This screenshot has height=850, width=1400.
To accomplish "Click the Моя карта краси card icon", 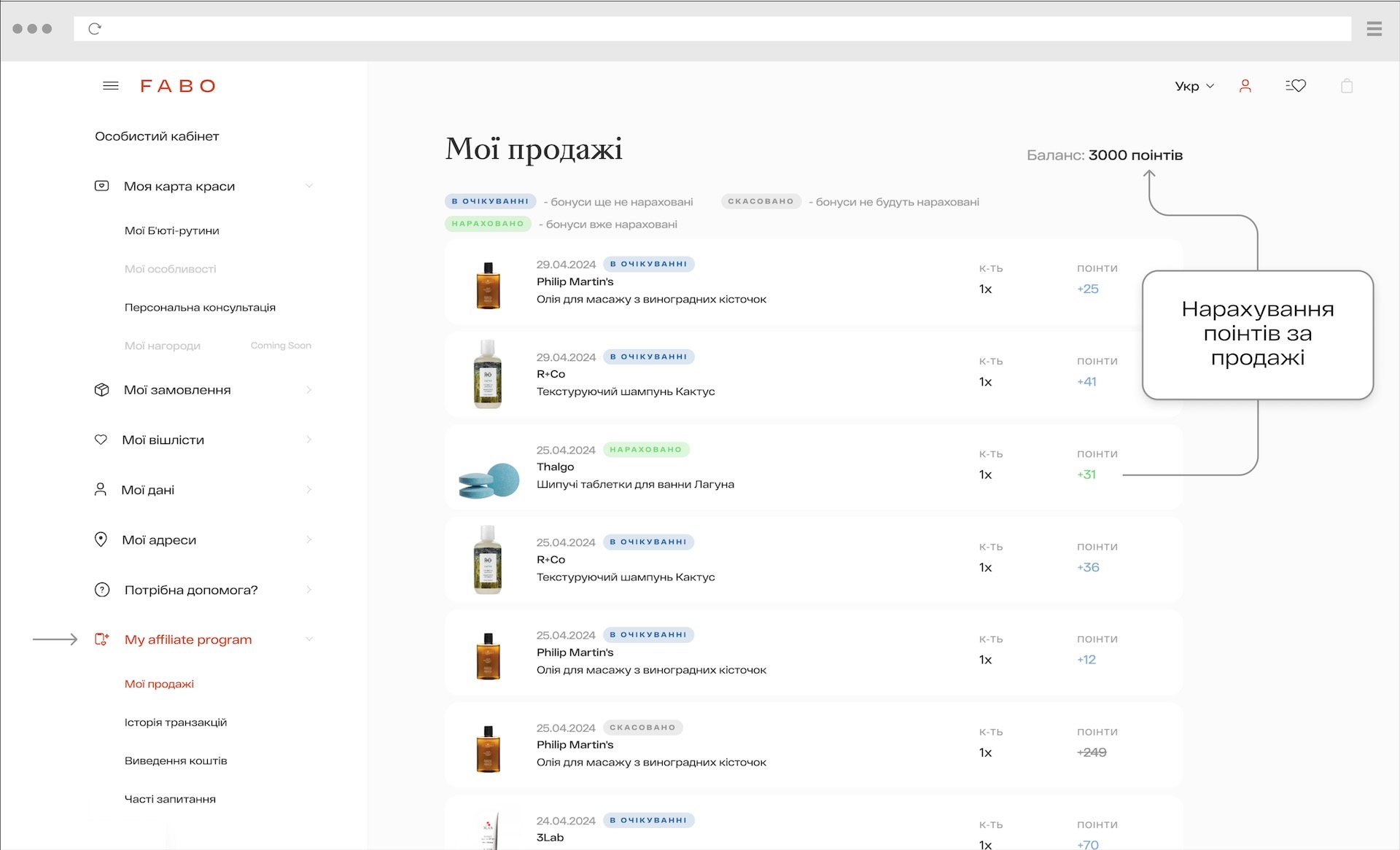I will click(x=102, y=186).
